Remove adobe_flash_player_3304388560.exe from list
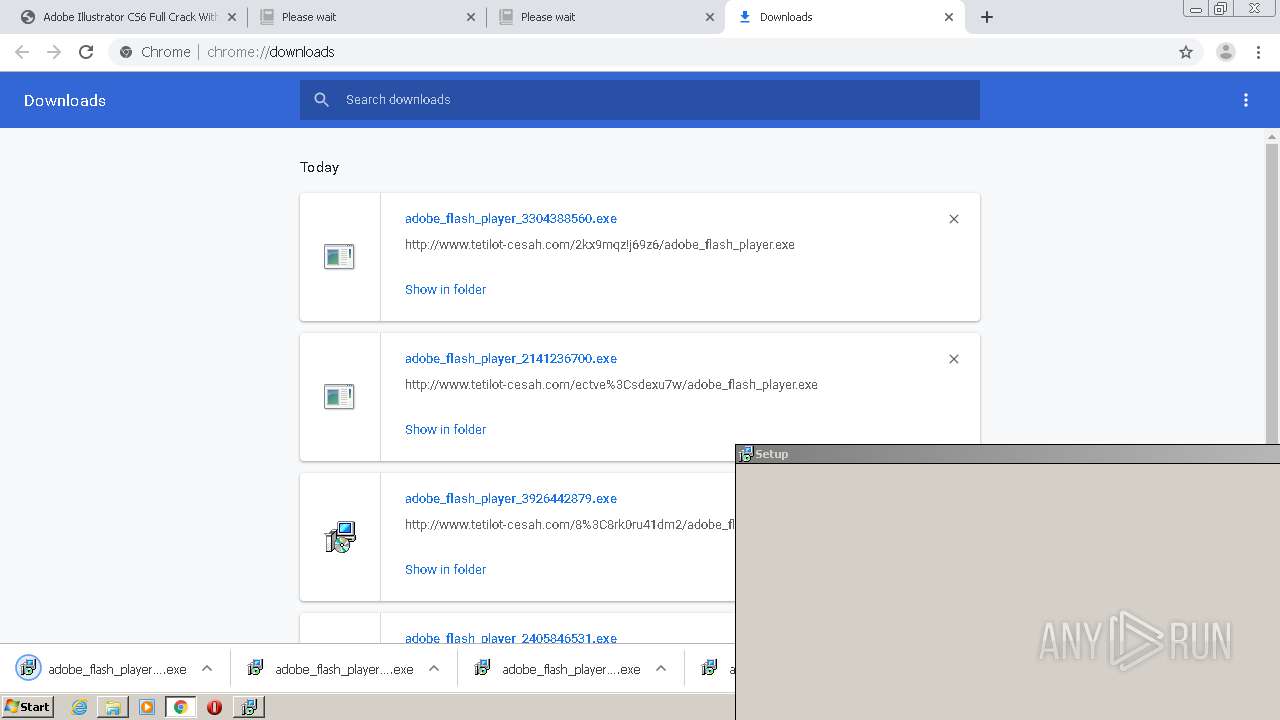Image resolution: width=1280 pixels, height=720 pixels. click(x=954, y=219)
